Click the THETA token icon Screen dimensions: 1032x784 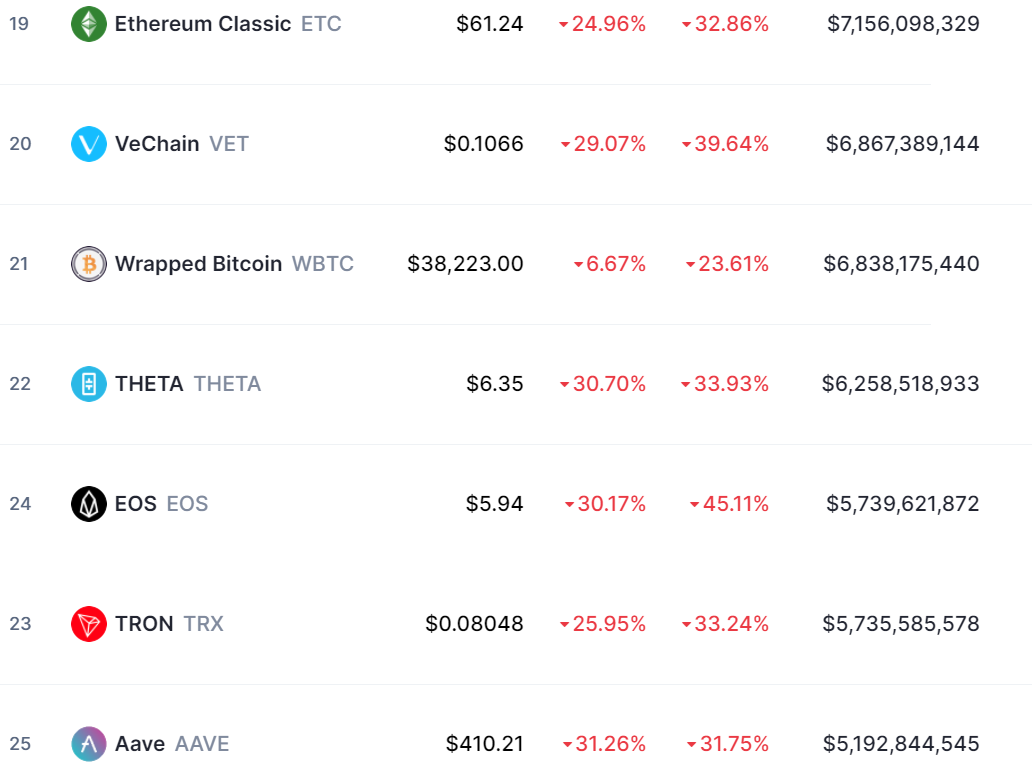click(x=89, y=384)
